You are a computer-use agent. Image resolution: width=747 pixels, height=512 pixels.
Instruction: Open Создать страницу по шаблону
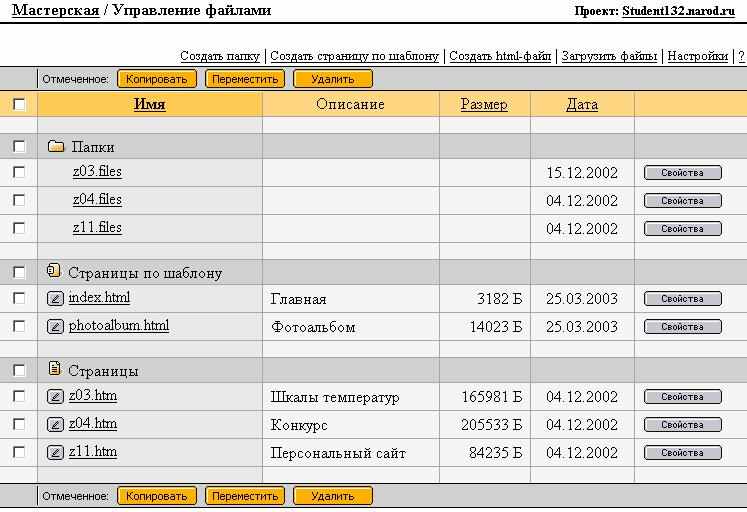pyautogui.click(x=354, y=56)
